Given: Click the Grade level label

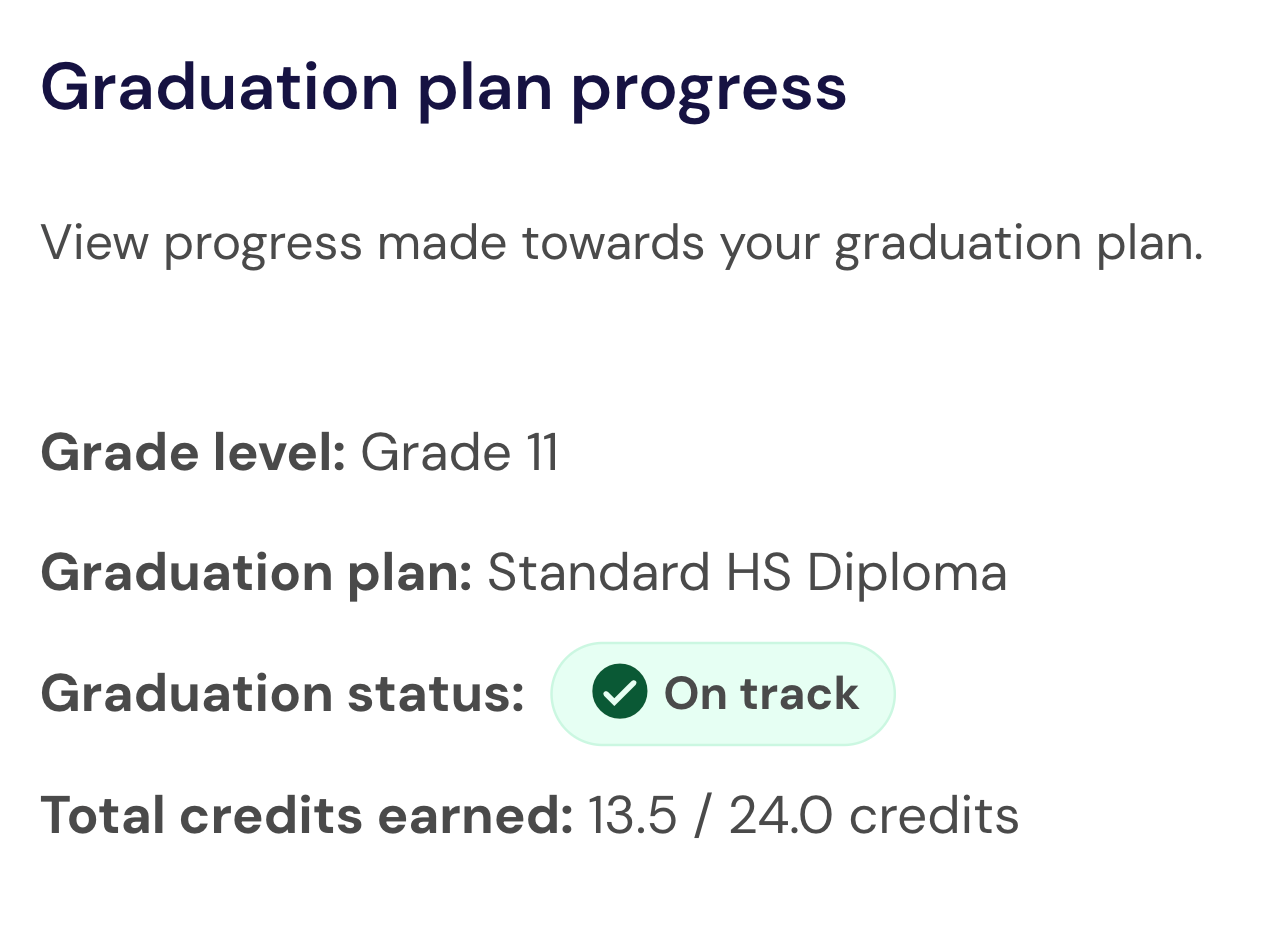Looking at the screenshot, I should [193, 453].
